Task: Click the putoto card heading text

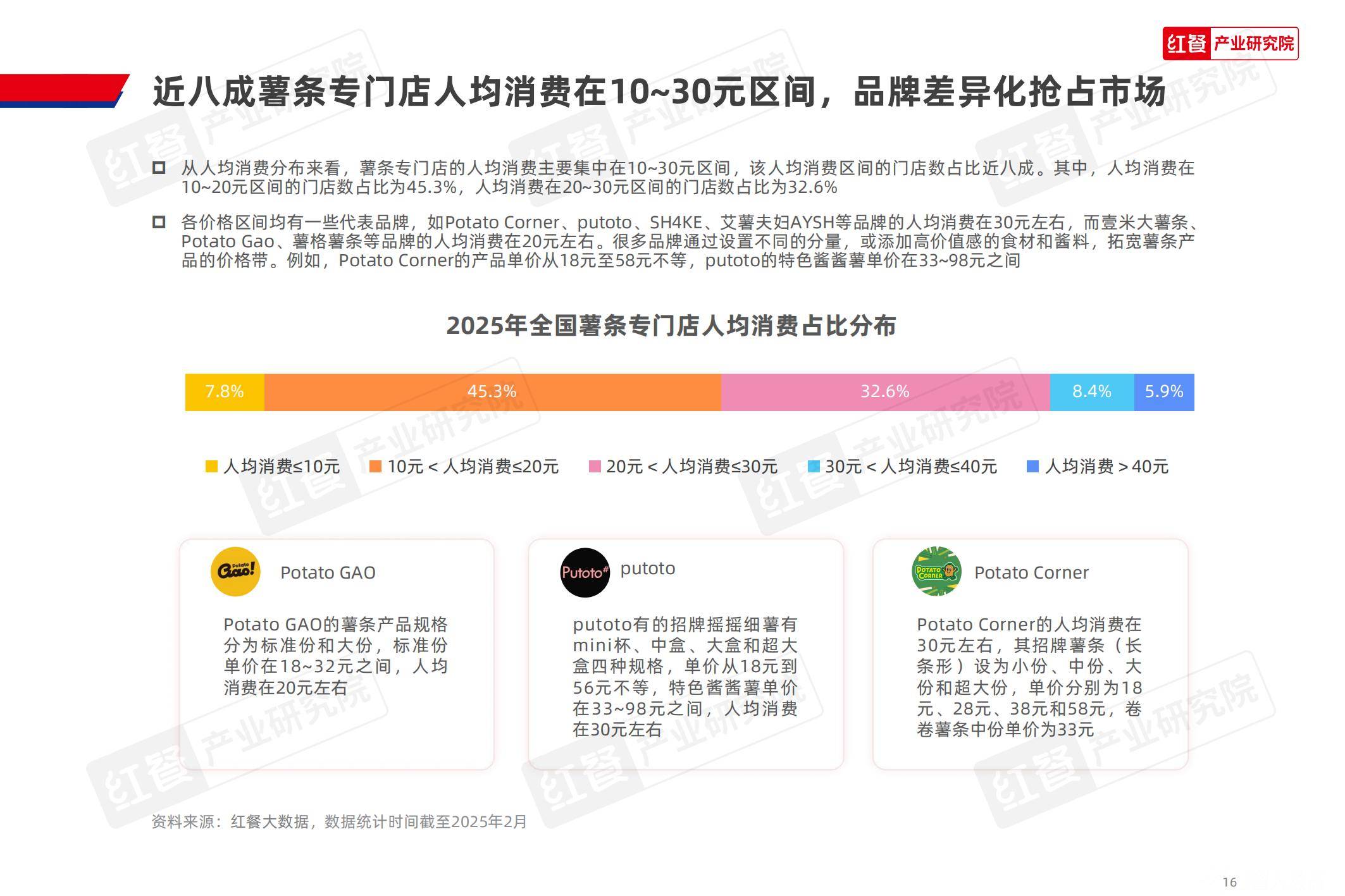Action: click(x=648, y=568)
